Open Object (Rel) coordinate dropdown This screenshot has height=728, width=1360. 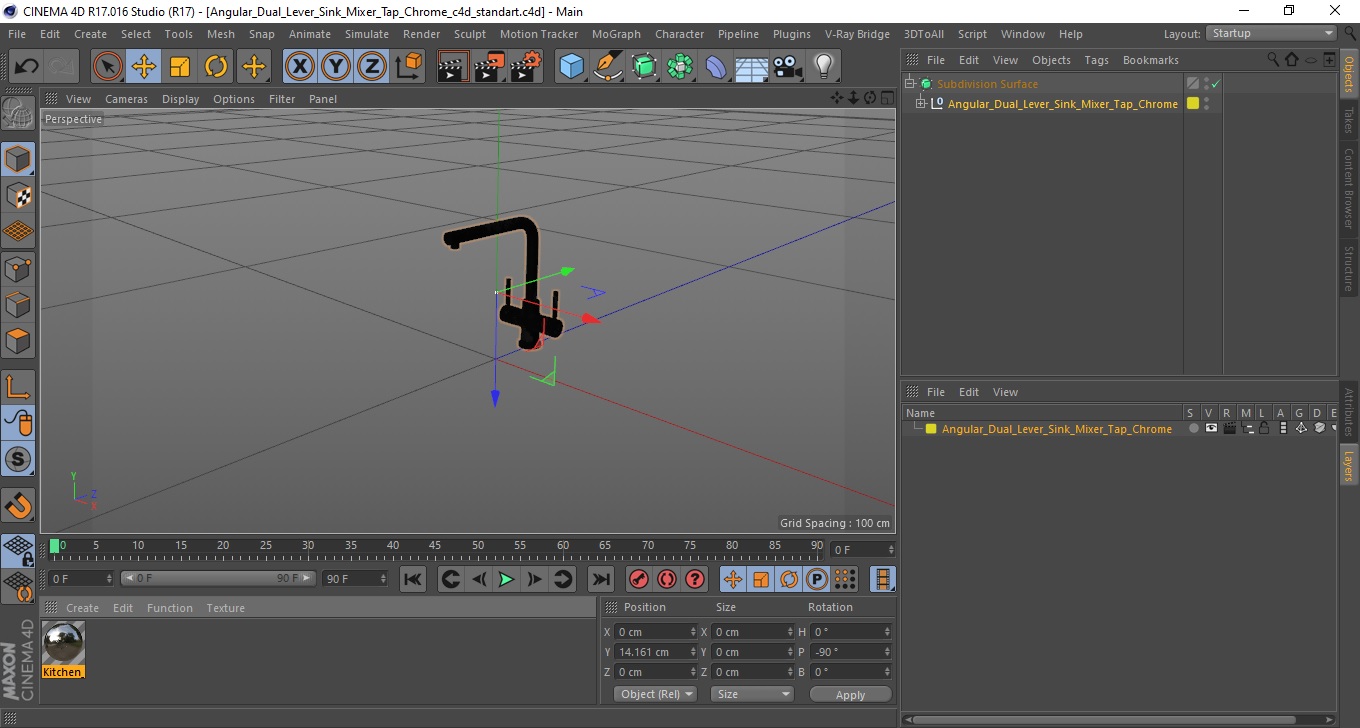coord(655,694)
